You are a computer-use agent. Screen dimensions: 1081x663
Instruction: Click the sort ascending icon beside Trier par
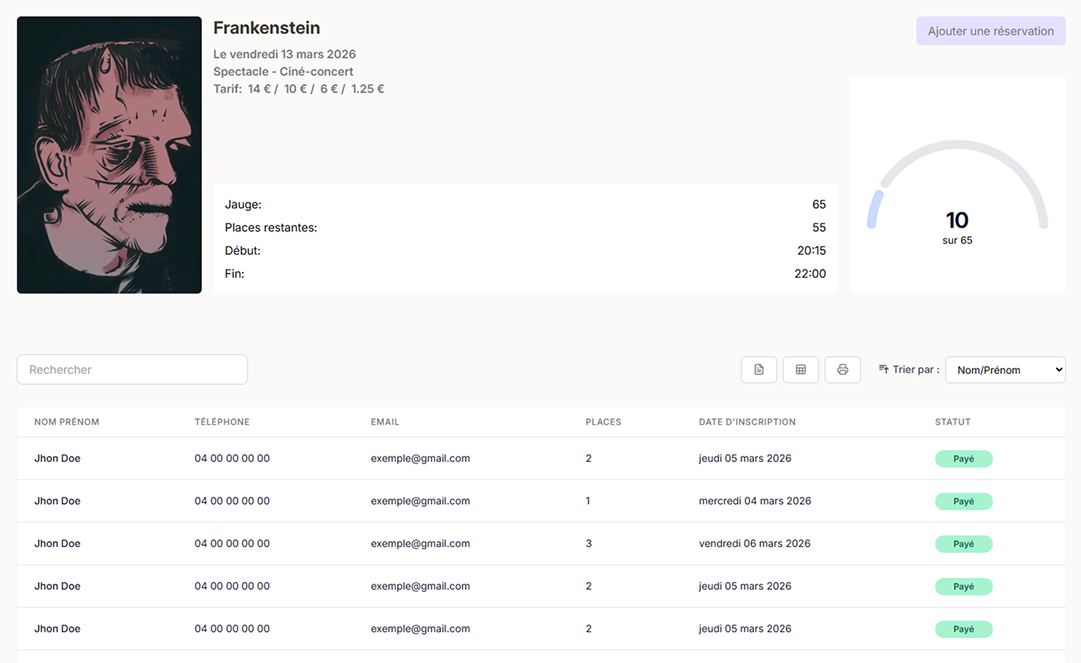pos(883,369)
